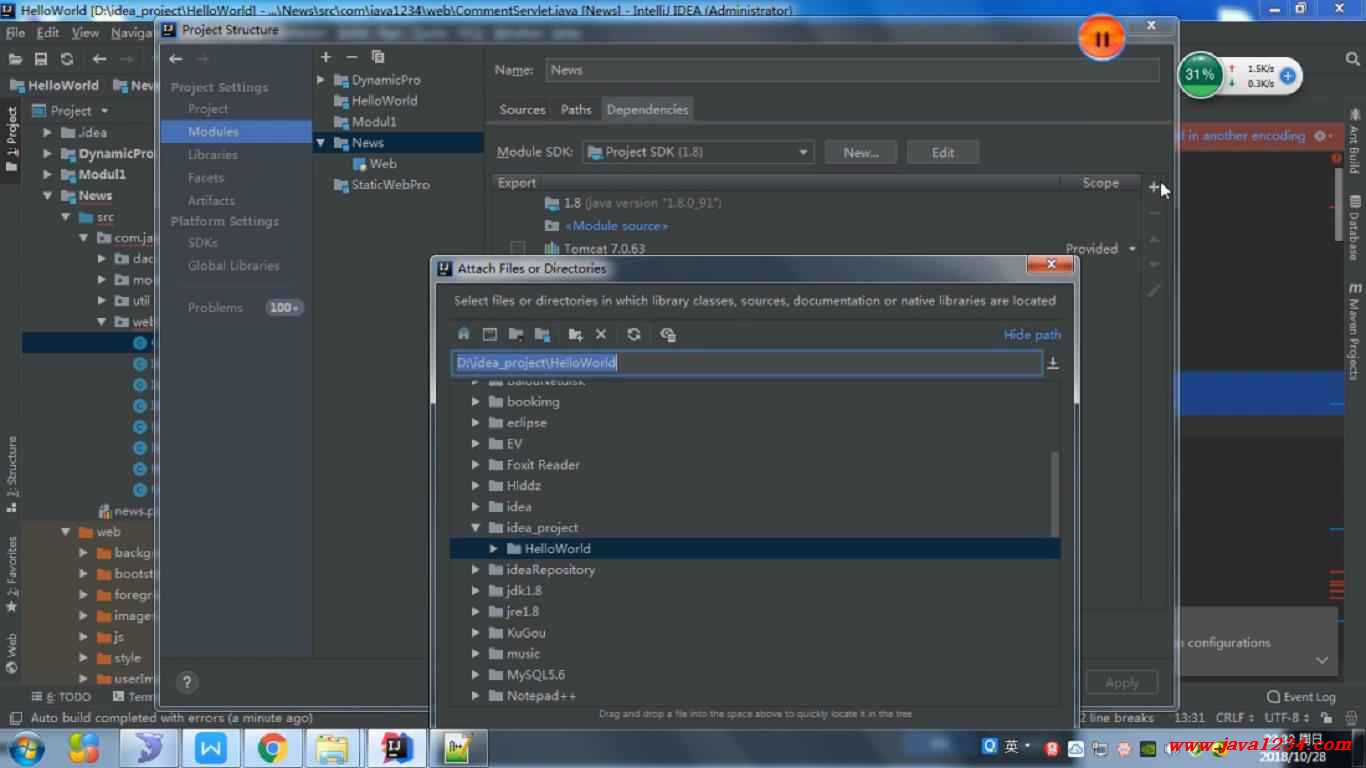Open Project view dropdown in IDE panel
The image size is (1366, 768).
pyautogui.click(x=104, y=111)
